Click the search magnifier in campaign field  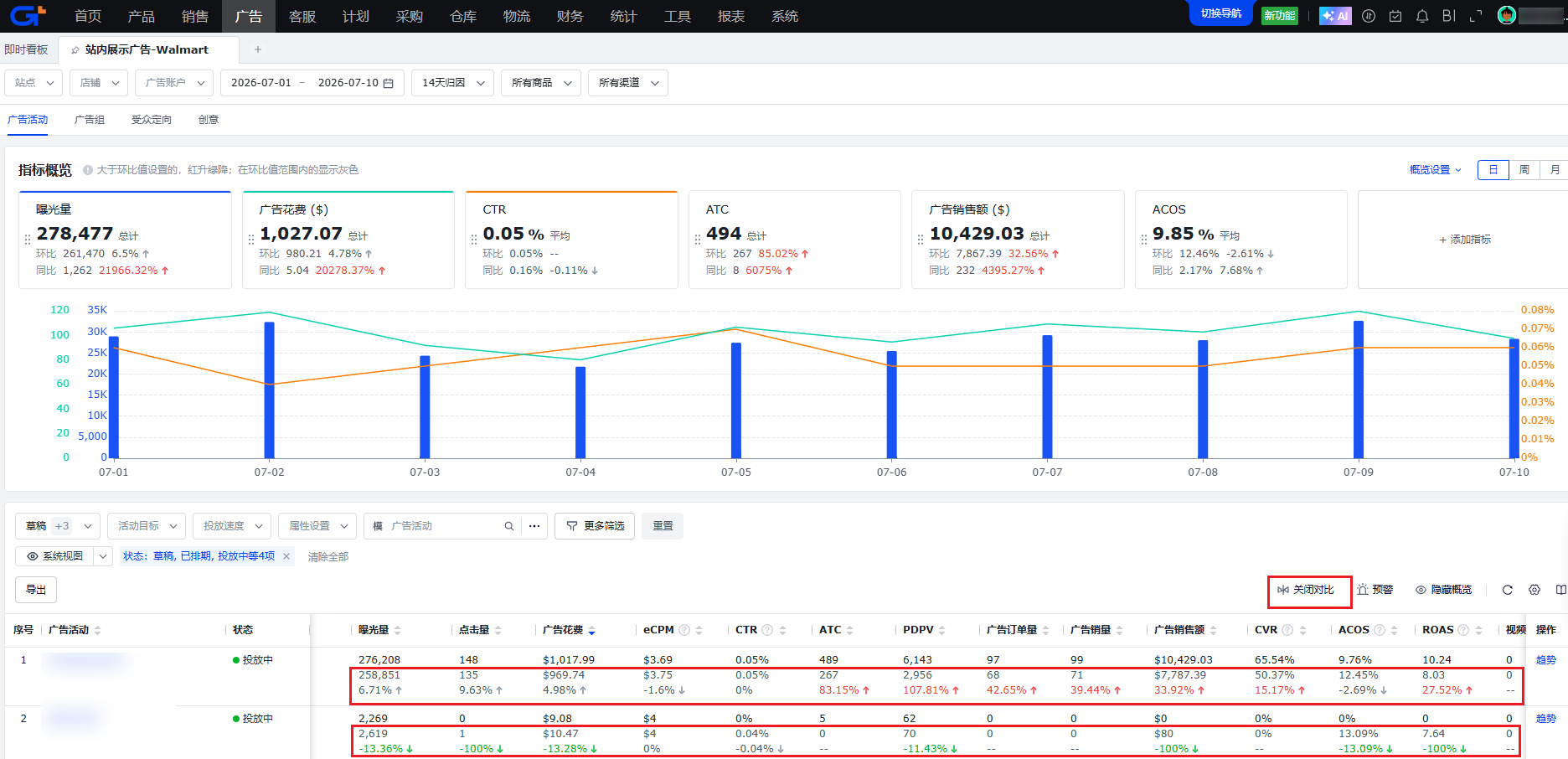click(509, 526)
